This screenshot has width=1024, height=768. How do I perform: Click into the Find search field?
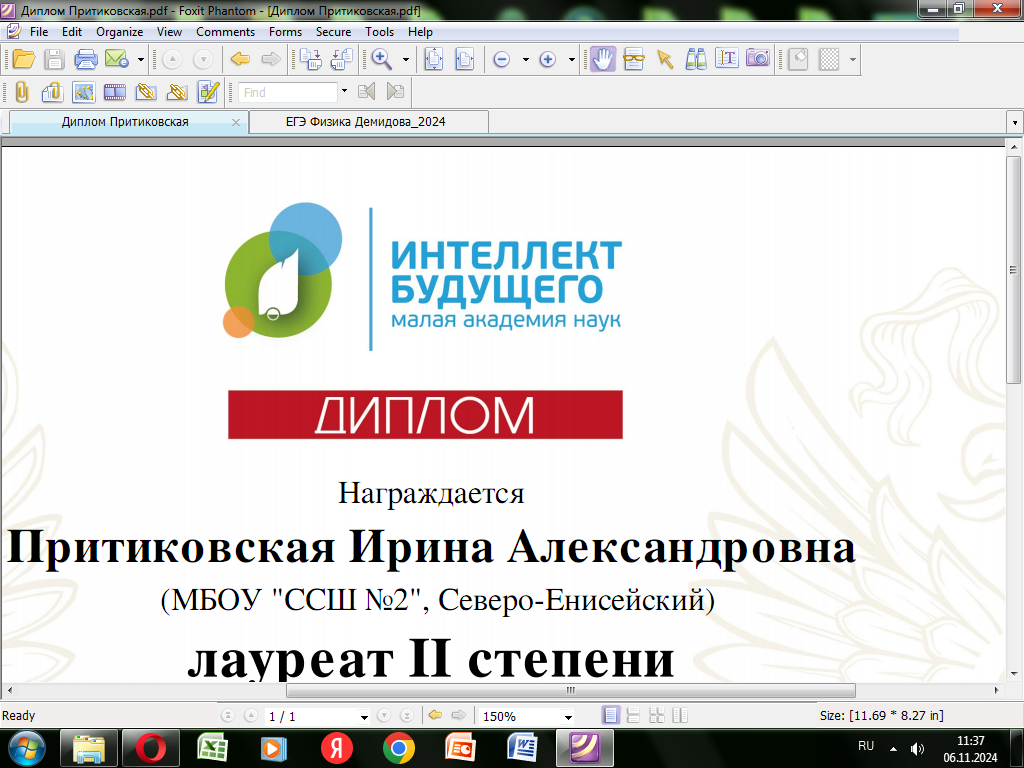[287, 92]
